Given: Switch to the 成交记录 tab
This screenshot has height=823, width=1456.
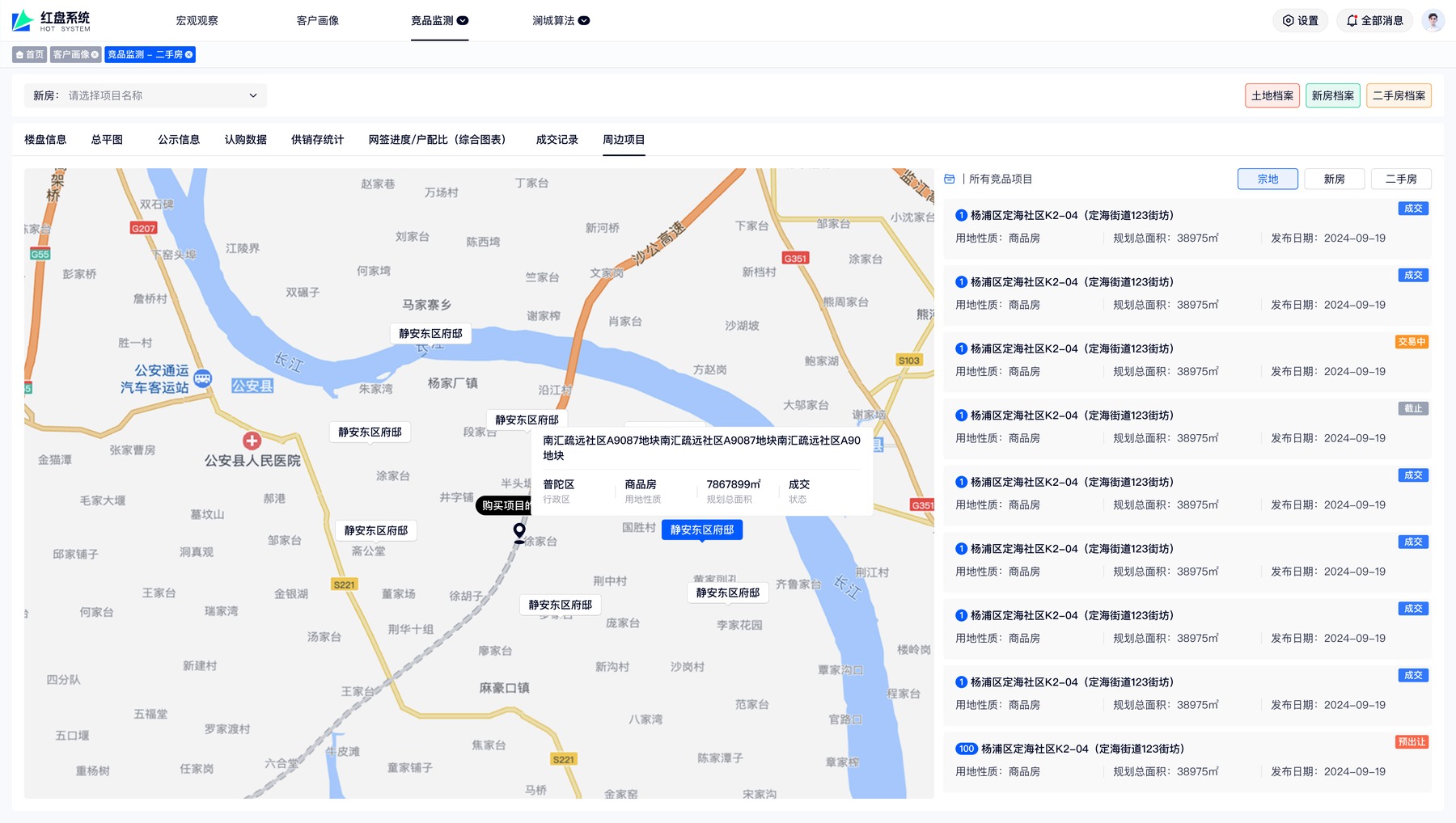Looking at the screenshot, I should [x=557, y=140].
